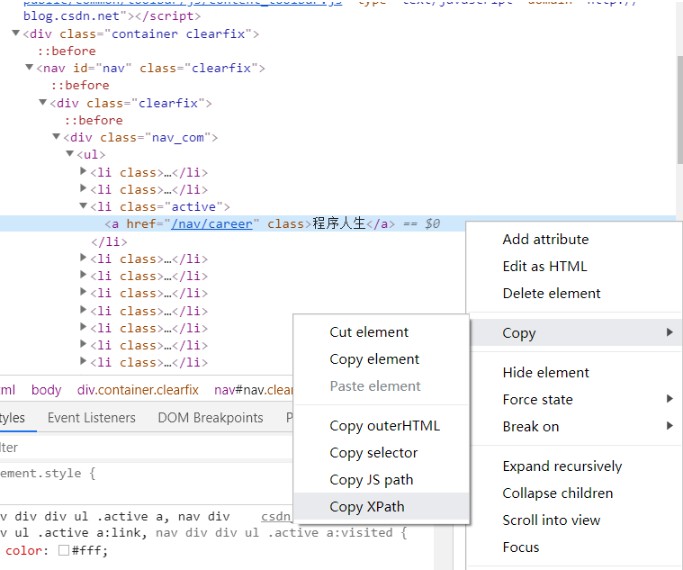This screenshot has width=683, height=570.
Task: Switch to DOM Breakpoints tab
Action: [x=210, y=418]
